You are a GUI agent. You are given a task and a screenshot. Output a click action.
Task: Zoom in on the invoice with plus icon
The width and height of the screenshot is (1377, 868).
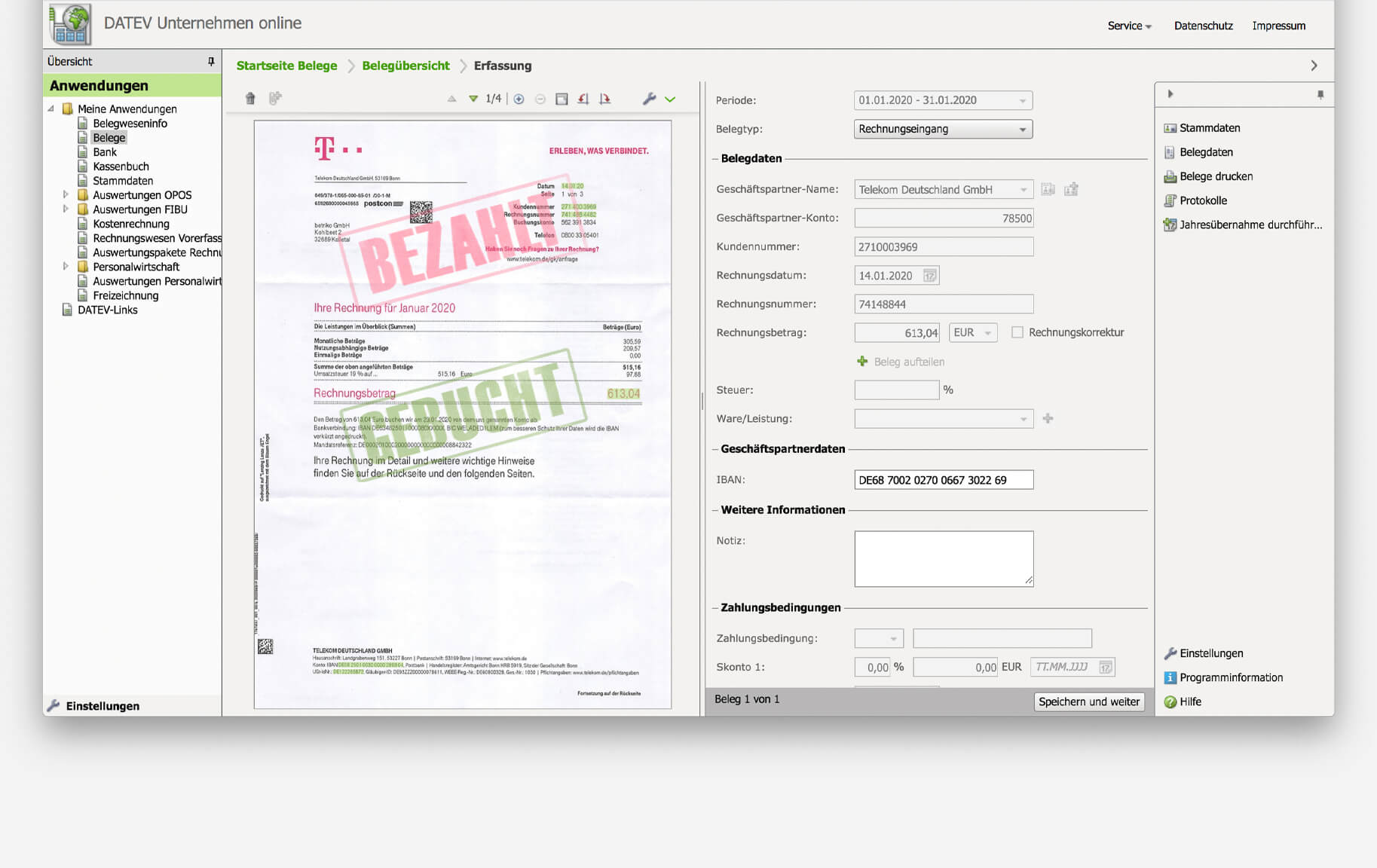(x=519, y=99)
